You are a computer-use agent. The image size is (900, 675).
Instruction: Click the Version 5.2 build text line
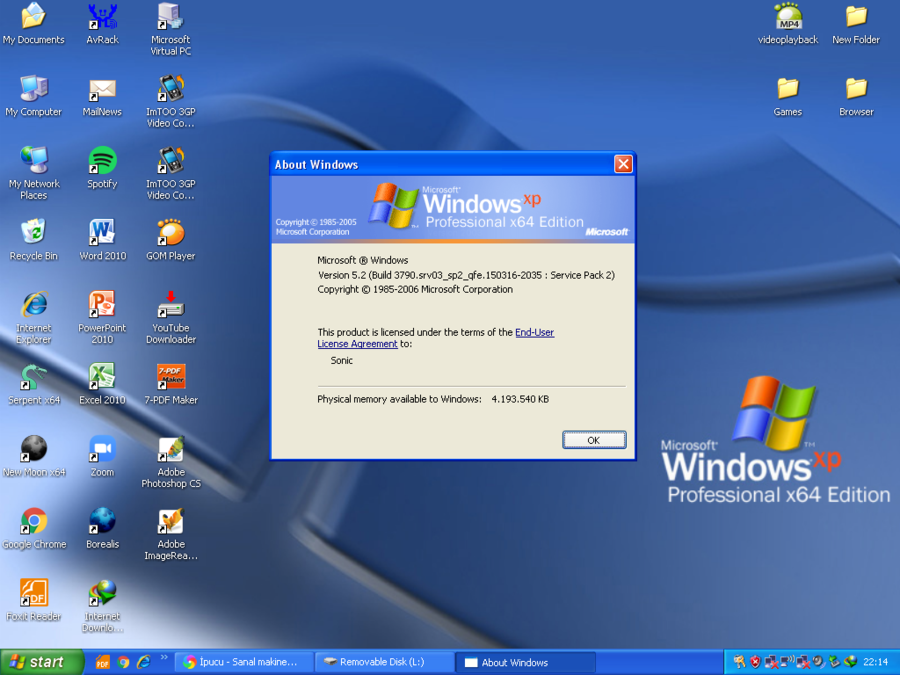(x=466, y=275)
